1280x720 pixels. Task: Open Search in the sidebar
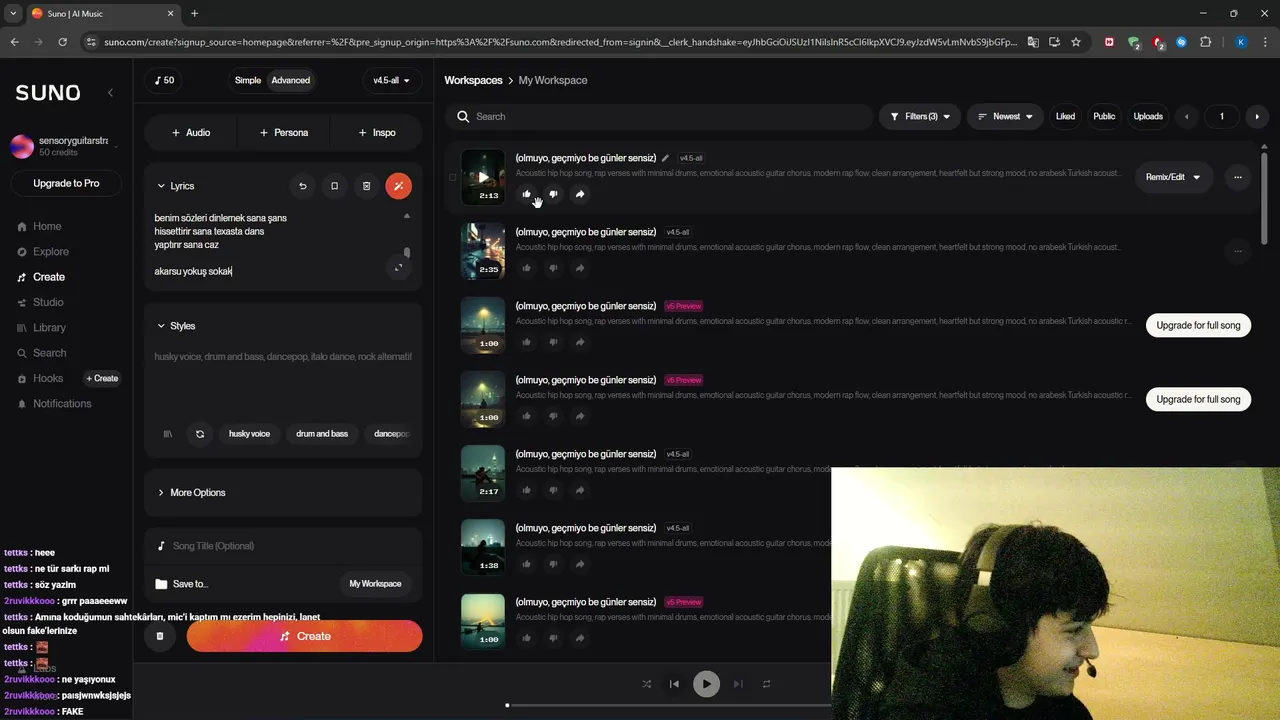coord(49,353)
